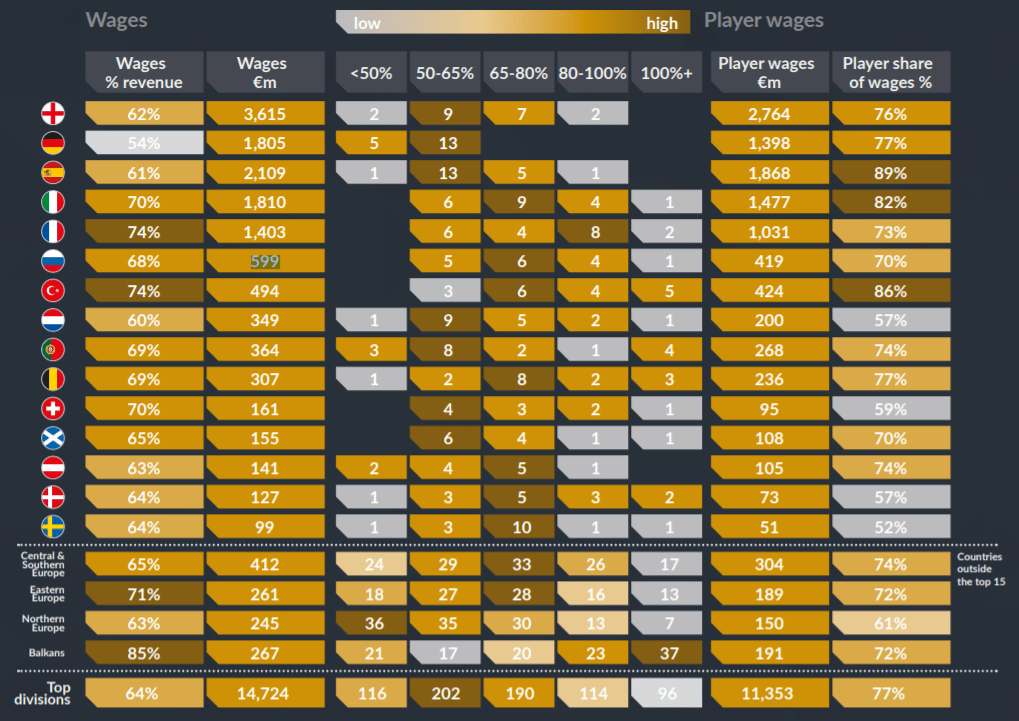
Task: Click the low-to-high gradient legend bar
Action: 512,22
